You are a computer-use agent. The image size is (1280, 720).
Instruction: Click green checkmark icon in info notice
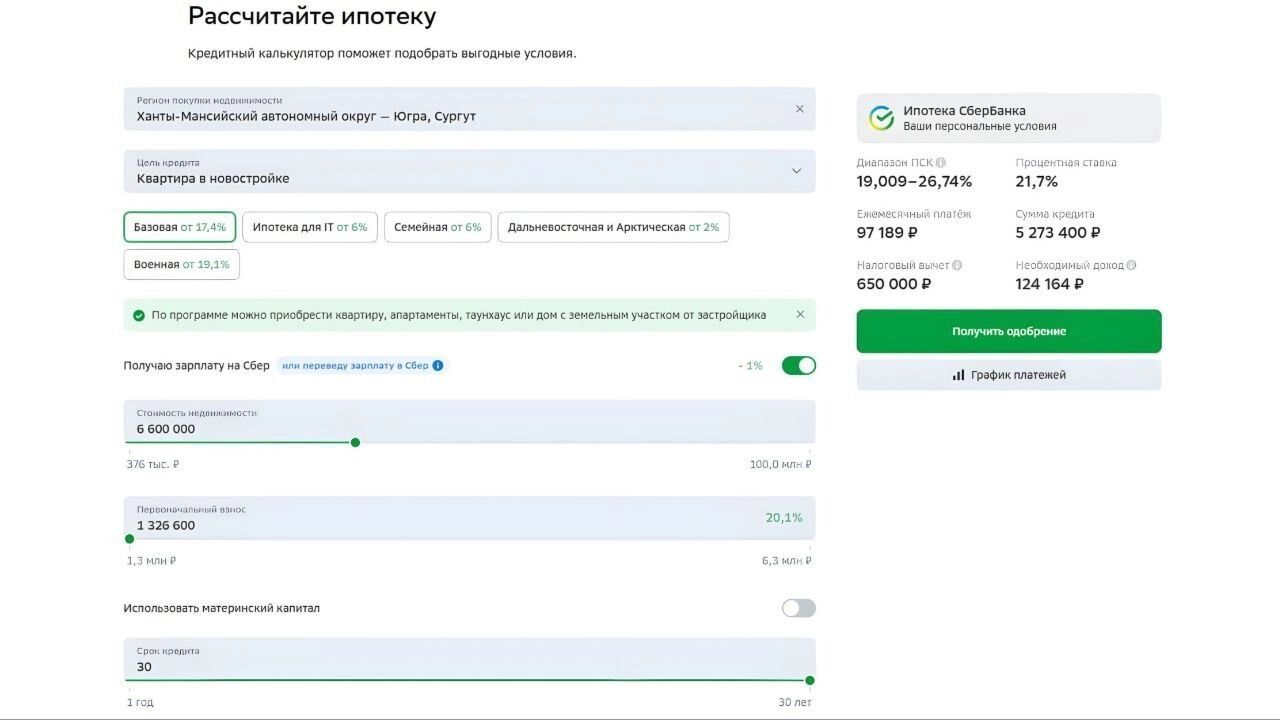[139, 316]
